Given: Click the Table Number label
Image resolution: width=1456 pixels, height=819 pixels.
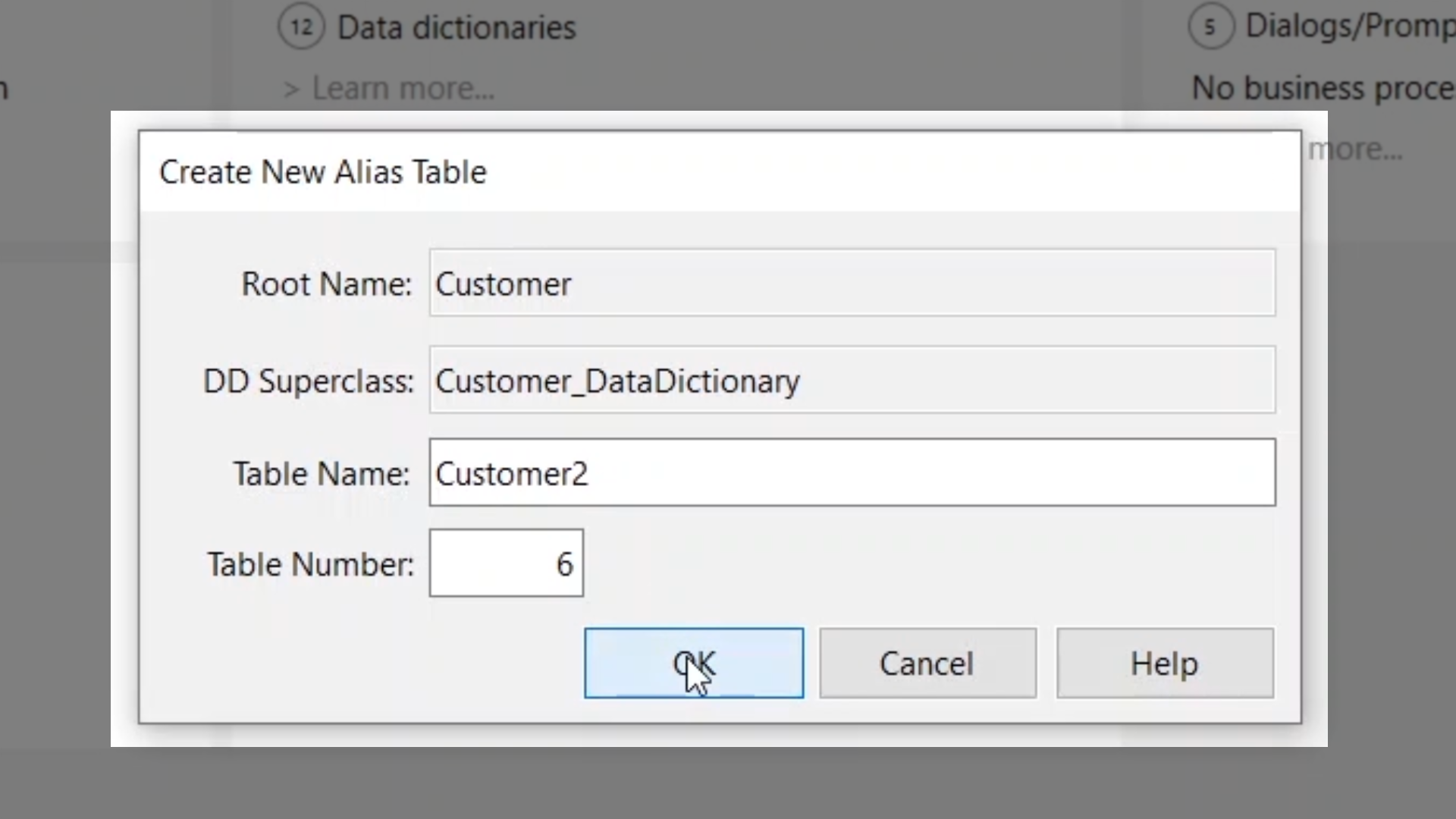Looking at the screenshot, I should coord(310,565).
